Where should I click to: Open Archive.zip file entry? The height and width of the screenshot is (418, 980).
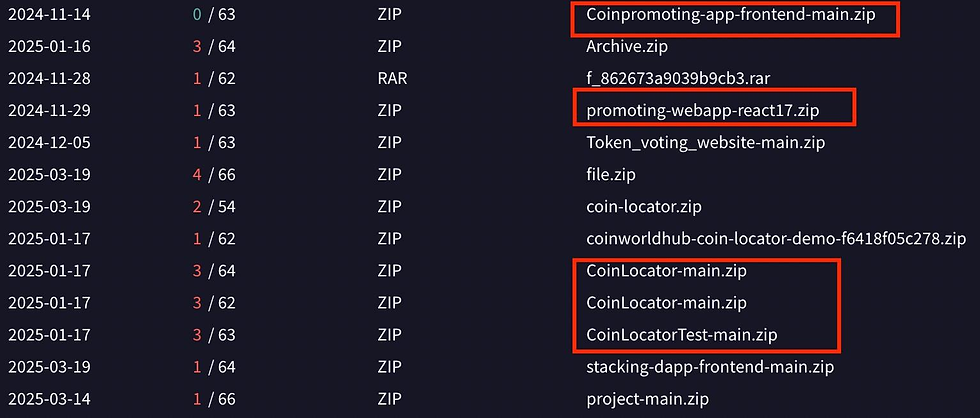pyautogui.click(x=627, y=47)
